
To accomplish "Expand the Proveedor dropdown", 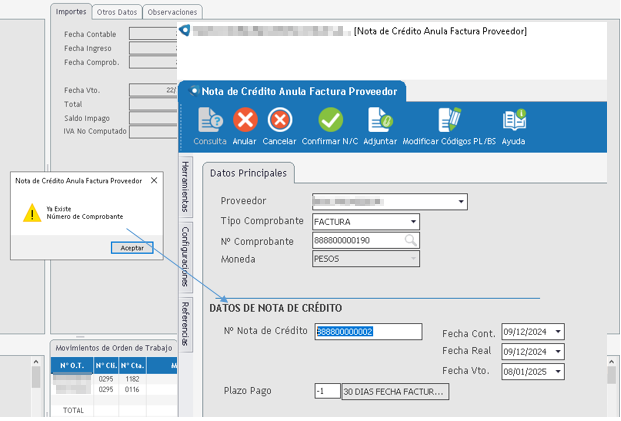I will 461,202.
